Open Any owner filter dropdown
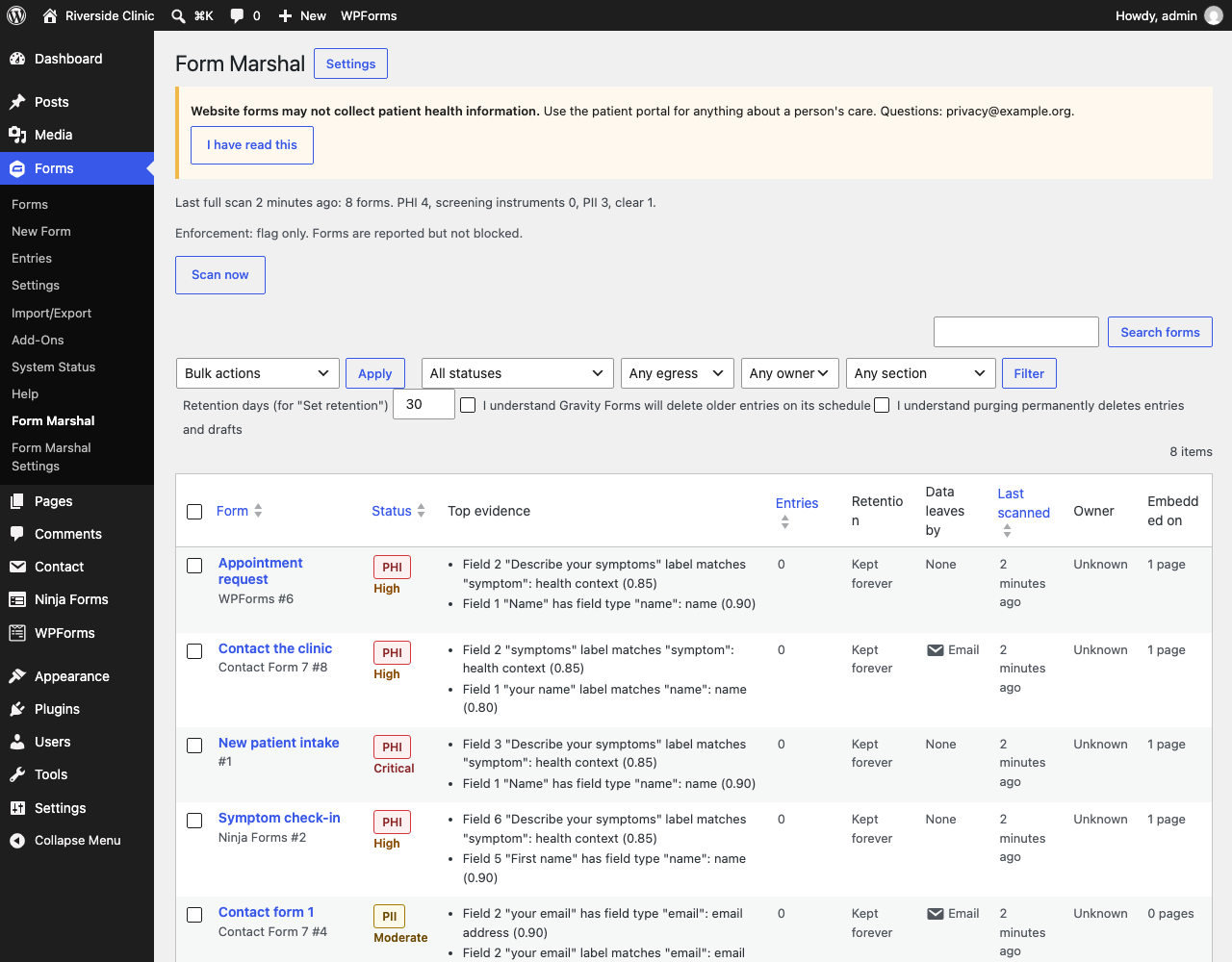 [789, 373]
